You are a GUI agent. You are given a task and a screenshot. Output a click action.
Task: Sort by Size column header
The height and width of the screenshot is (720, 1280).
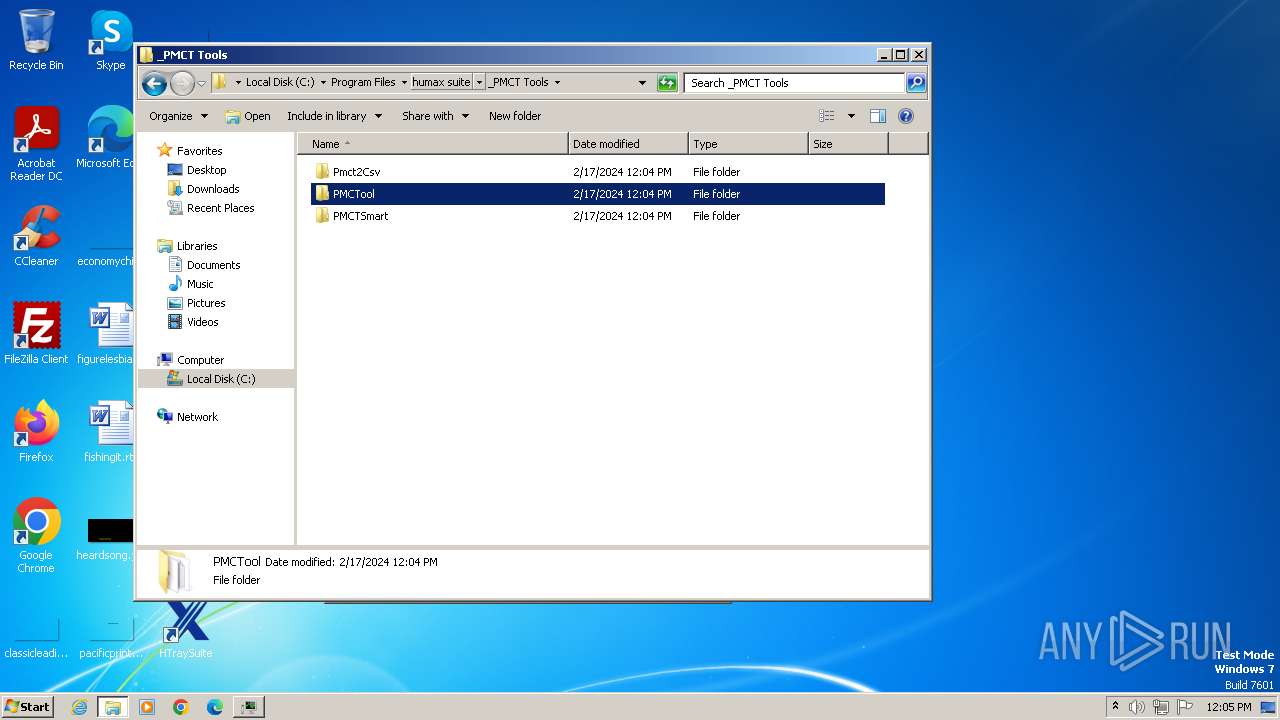click(848, 144)
